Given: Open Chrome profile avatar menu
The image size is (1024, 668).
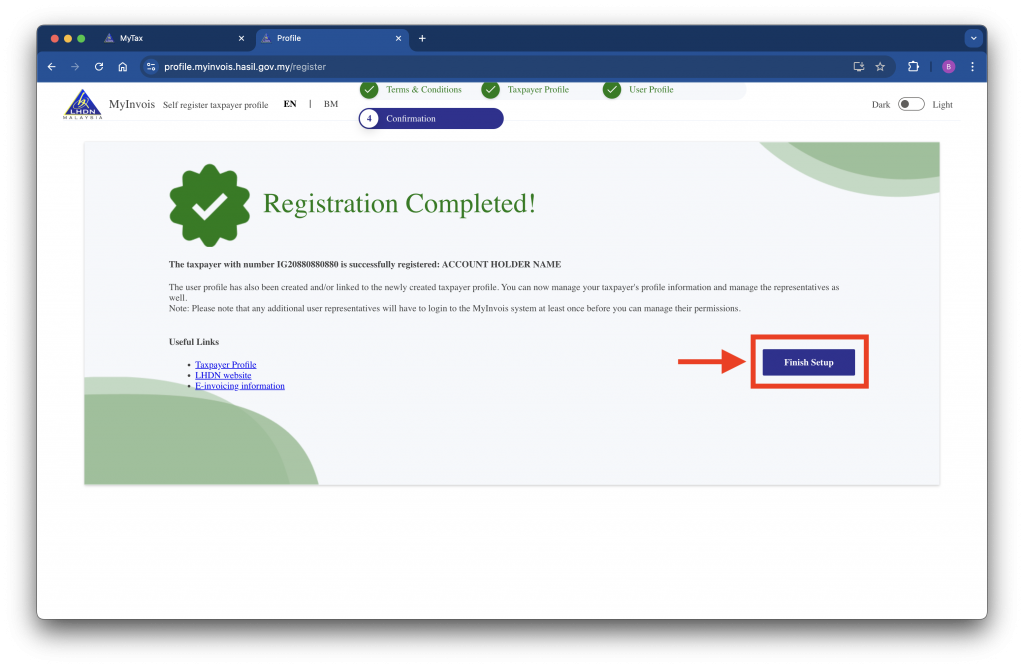Looking at the screenshot, I should coord(948,67).
